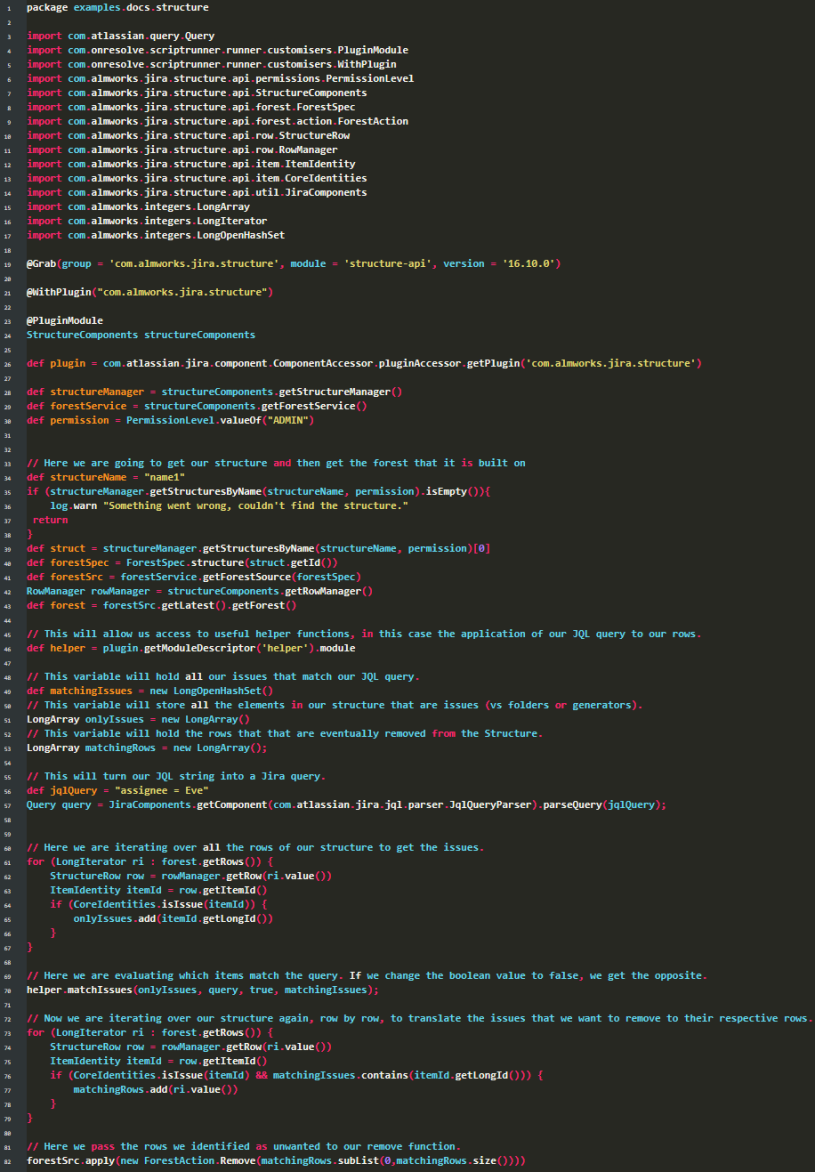Select the "def helper" getModuleDescriptor line

(x=191, y=648)
